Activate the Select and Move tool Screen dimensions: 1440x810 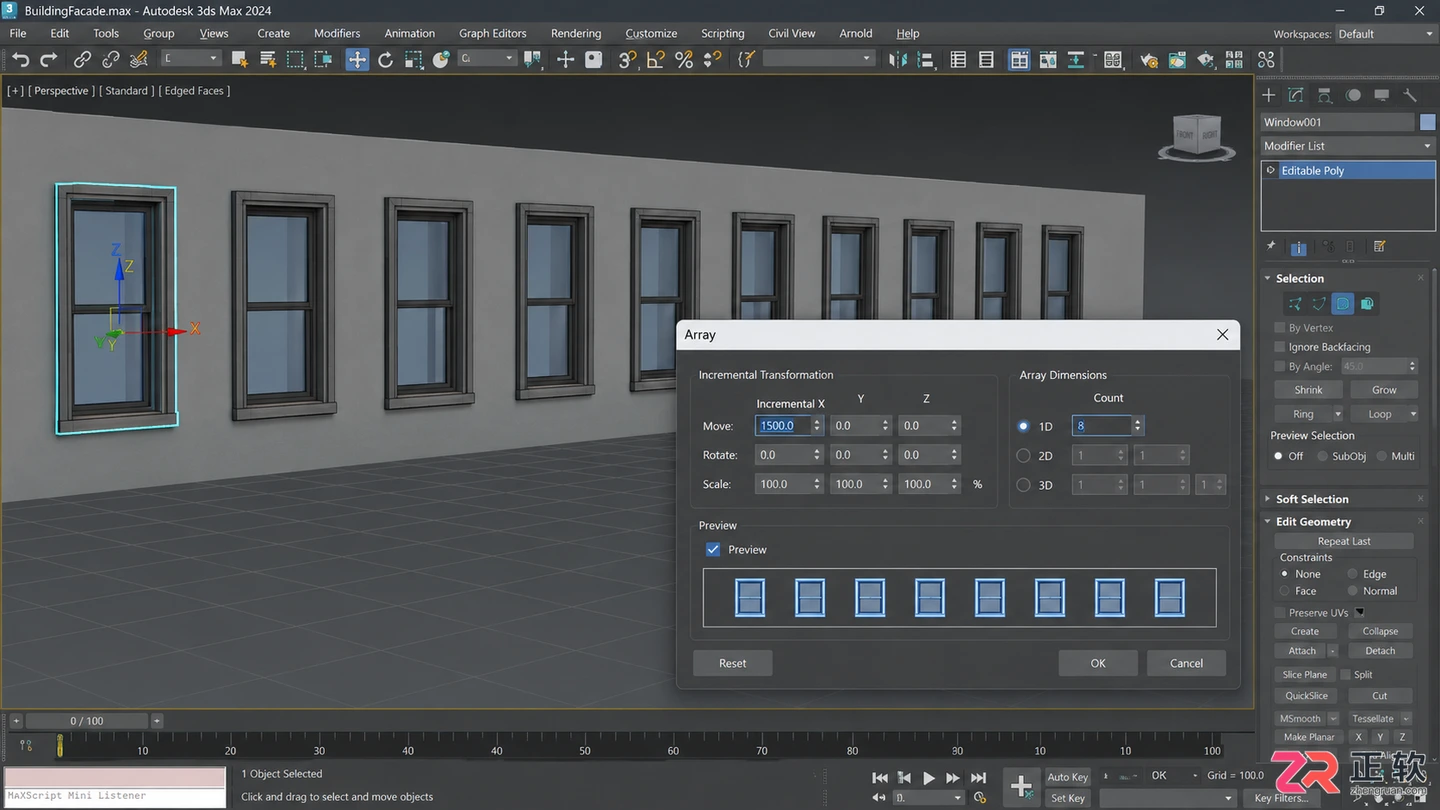click(357, 60)
